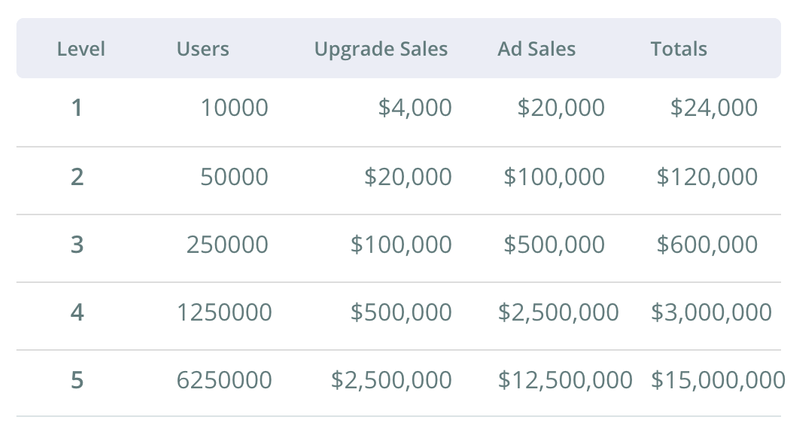
Task: Select the Level 5 row number
Action: pyautogui.click(x=77, y=380)
